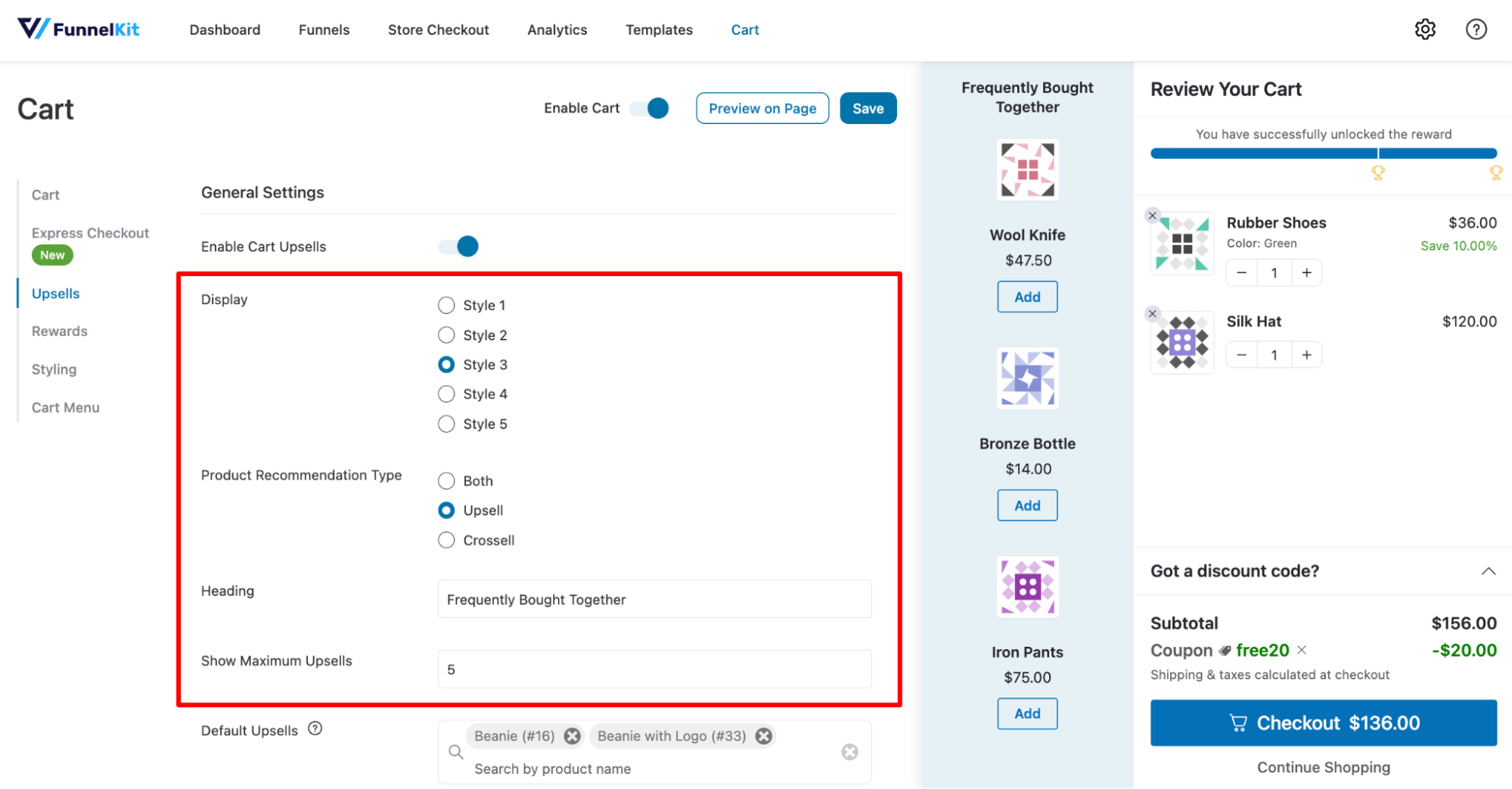1512x789 pixels.
Task: Remove the free20 coupon
Action: [x=1302, y=650]
